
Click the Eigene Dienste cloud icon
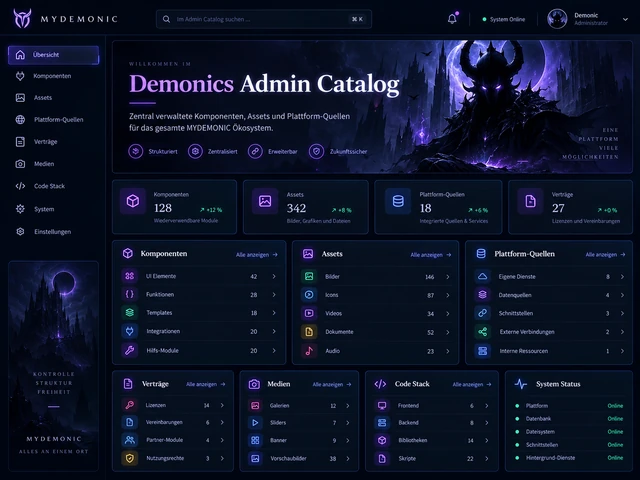(482, 276)
